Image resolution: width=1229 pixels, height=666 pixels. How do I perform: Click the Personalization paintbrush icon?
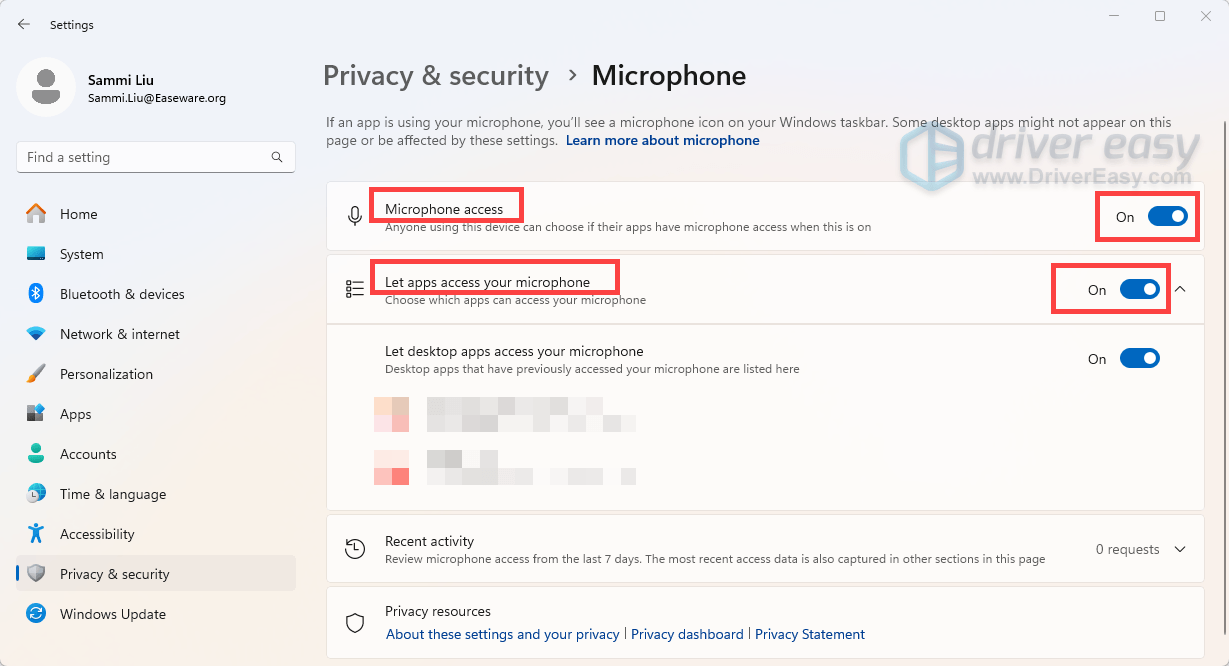[x=36, y=374]
